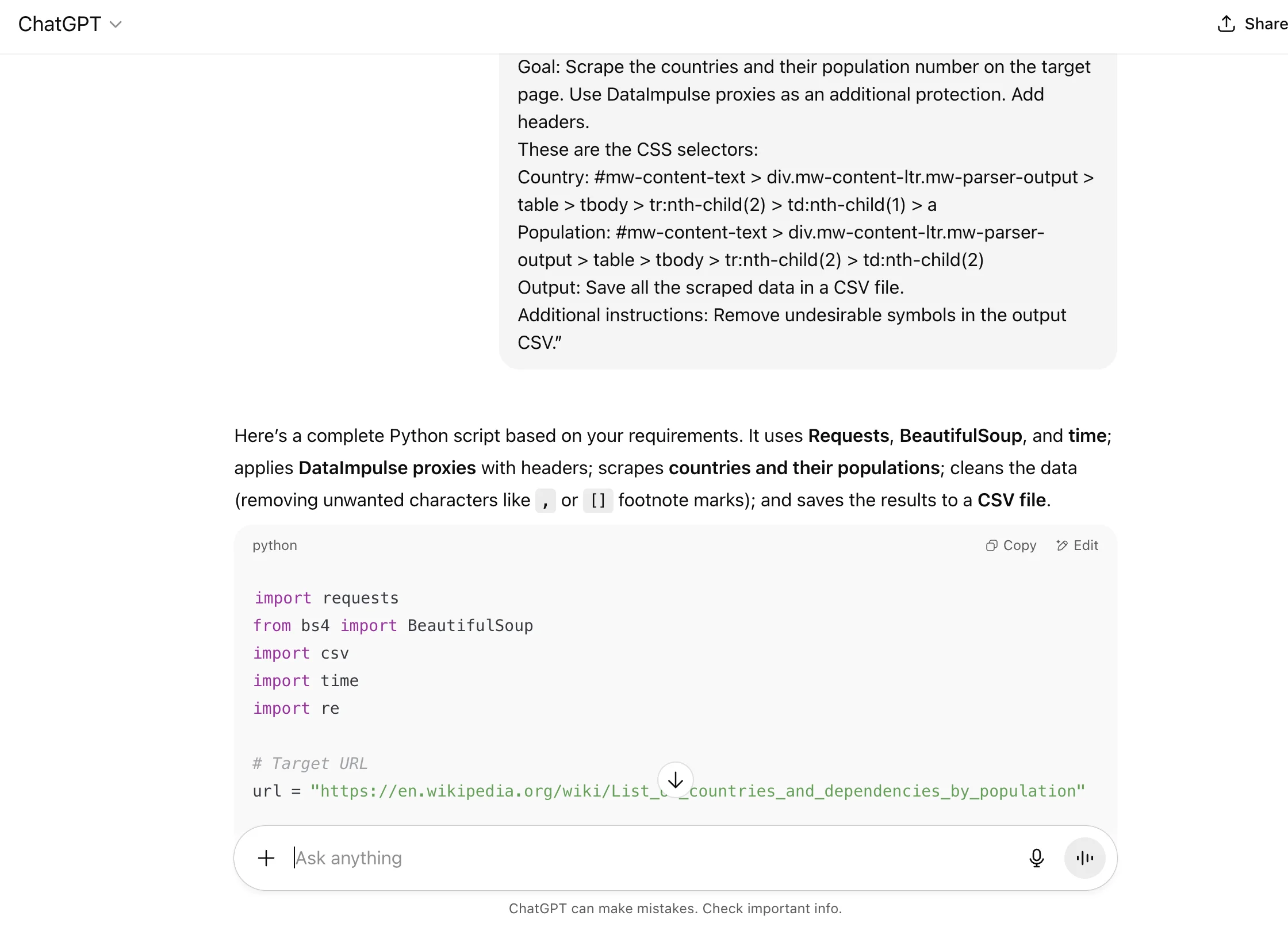
Task: Click the '# Target URL' comment
Action: (x=310, y=764)
